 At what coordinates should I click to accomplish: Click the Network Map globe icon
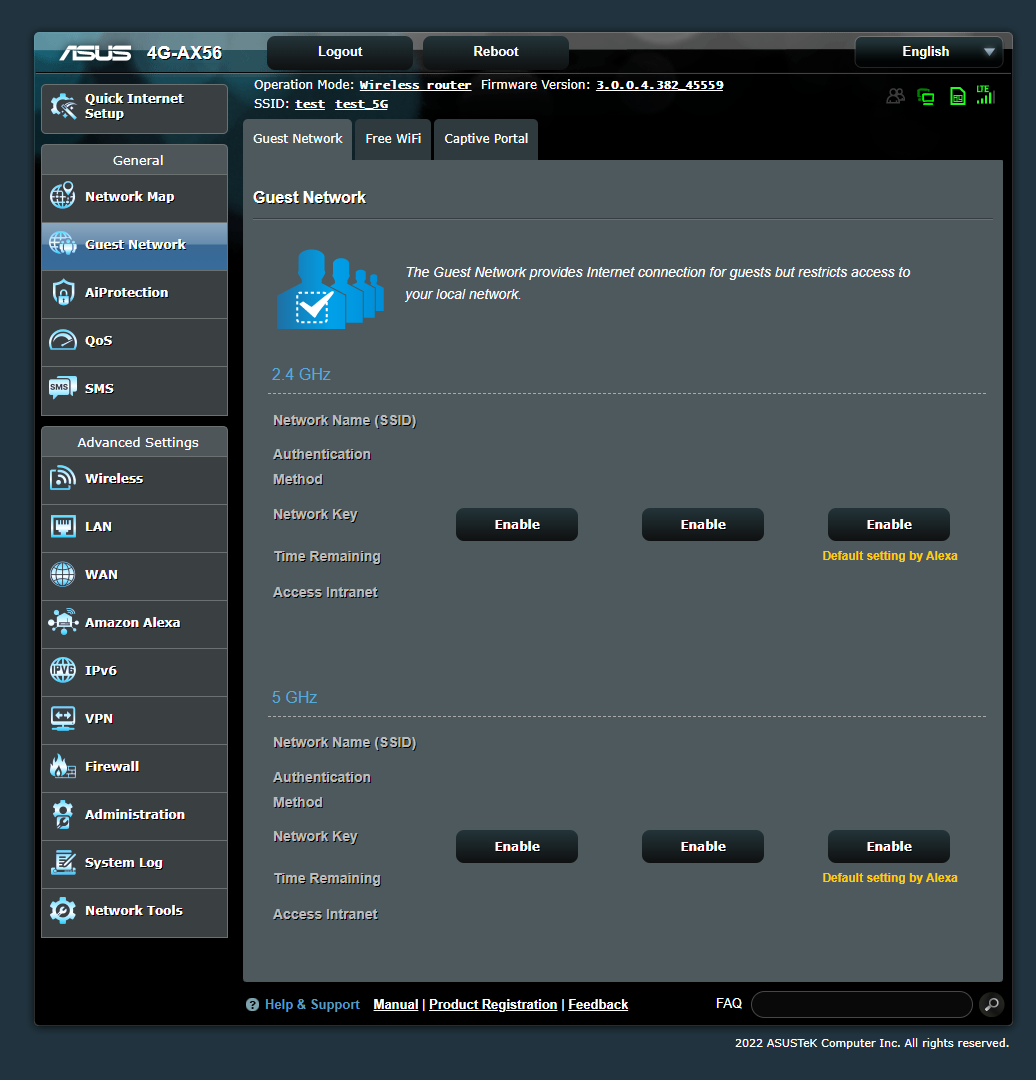(63, 196)
